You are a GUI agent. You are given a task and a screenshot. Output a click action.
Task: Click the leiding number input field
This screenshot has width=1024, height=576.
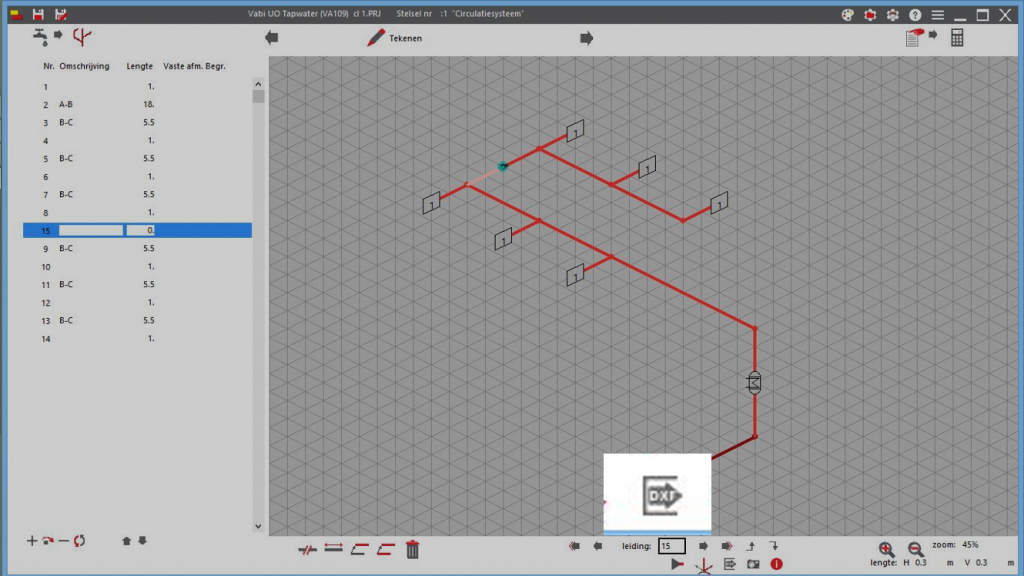tap(671, 545)
